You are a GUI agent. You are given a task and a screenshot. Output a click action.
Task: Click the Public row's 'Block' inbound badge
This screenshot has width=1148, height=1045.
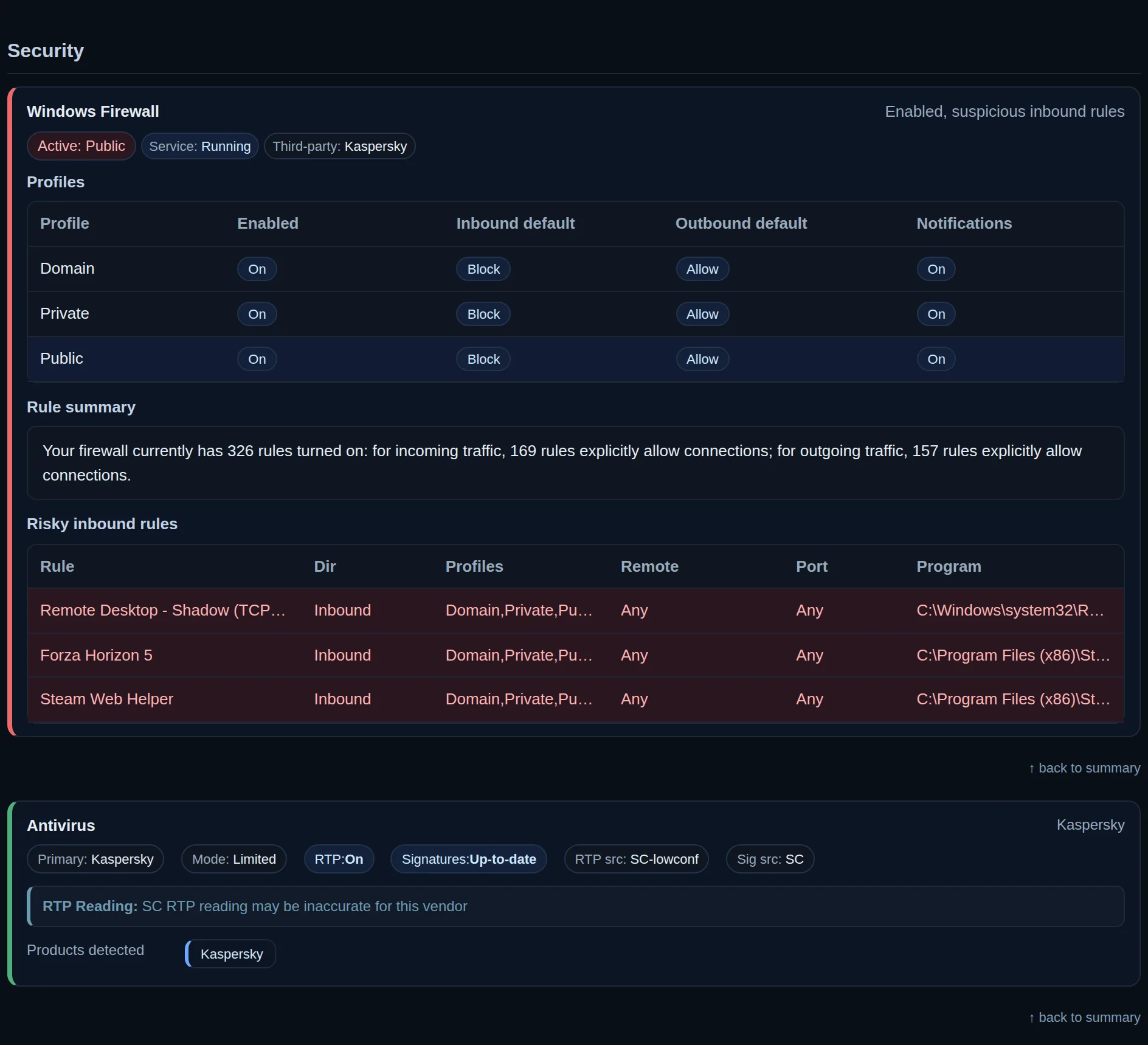483,359
